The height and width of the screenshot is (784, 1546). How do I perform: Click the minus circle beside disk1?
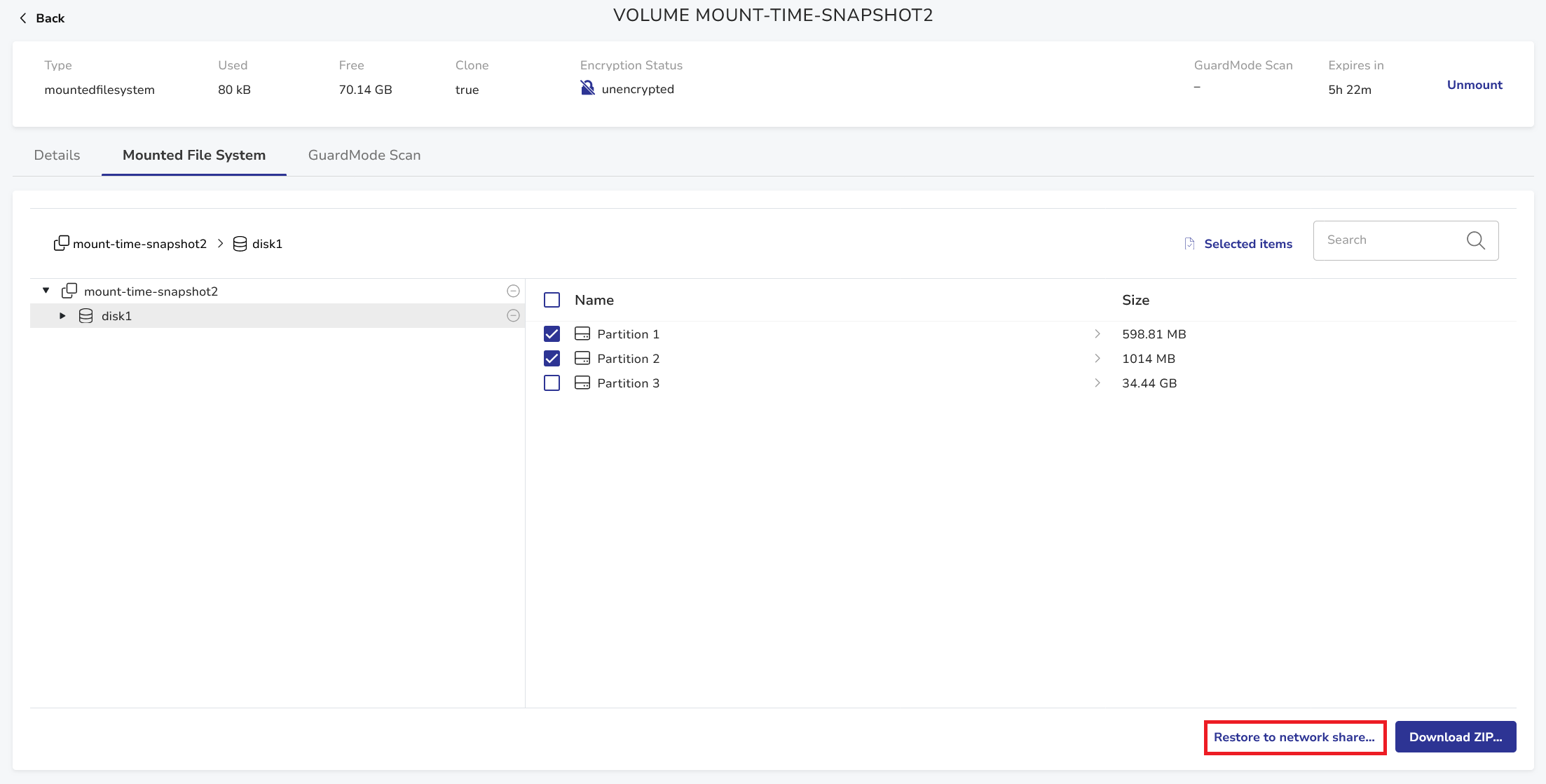(x=513, y=315)
